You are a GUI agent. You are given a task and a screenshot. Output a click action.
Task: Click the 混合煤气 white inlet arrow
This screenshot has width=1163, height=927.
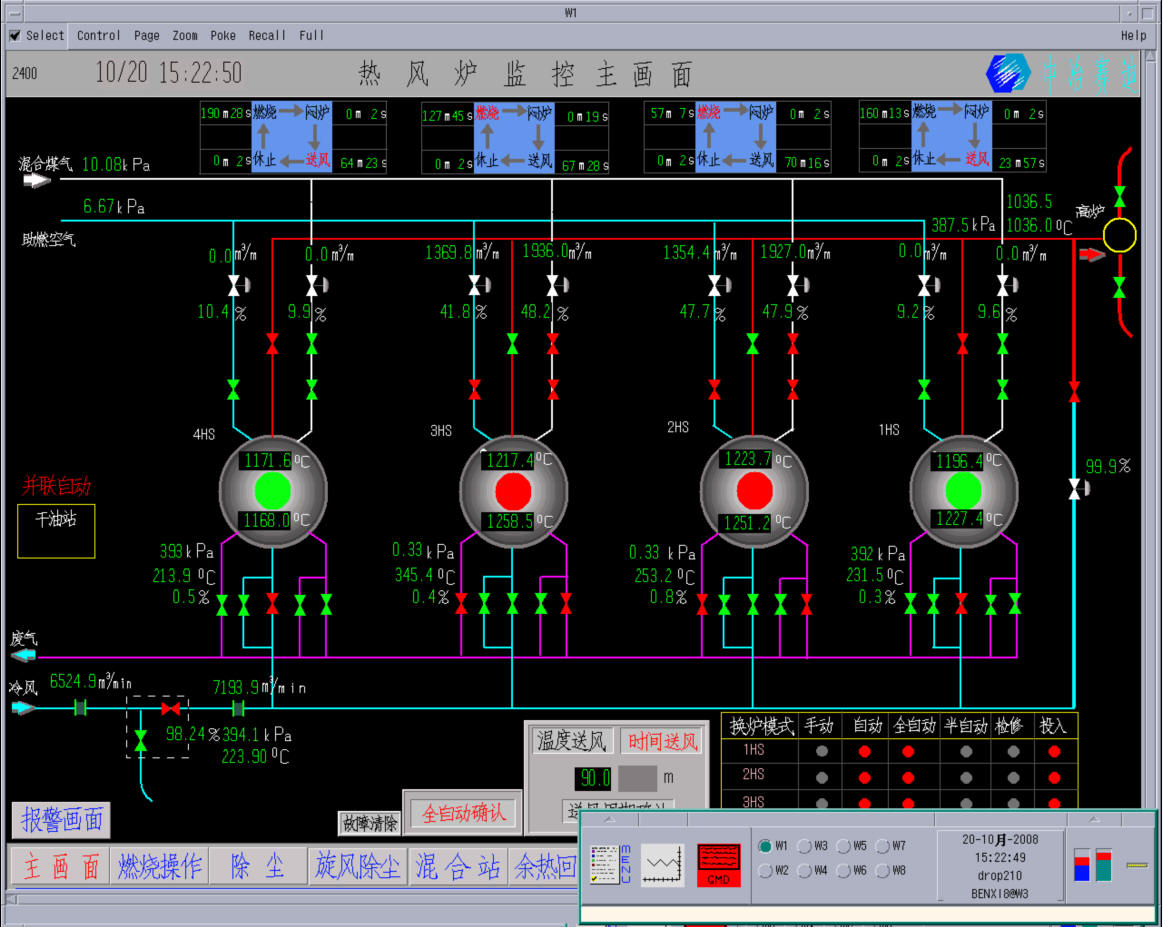36,180
